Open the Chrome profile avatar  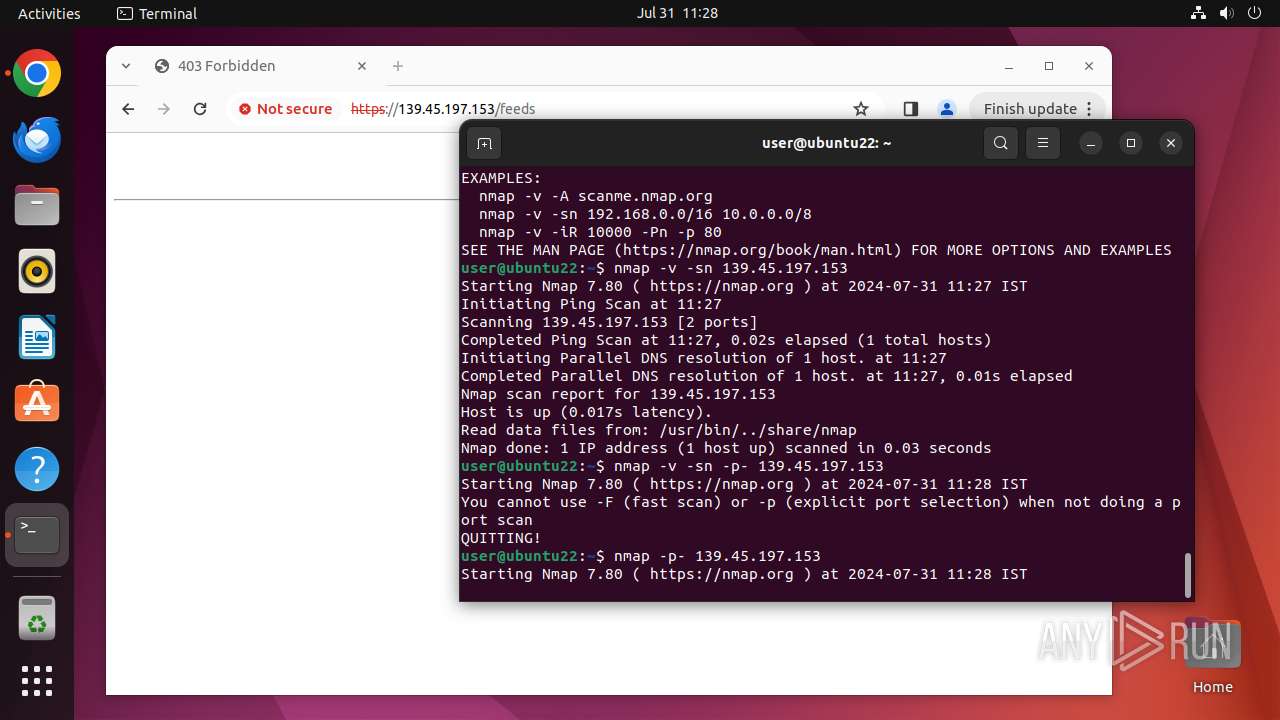pos(946,109)
